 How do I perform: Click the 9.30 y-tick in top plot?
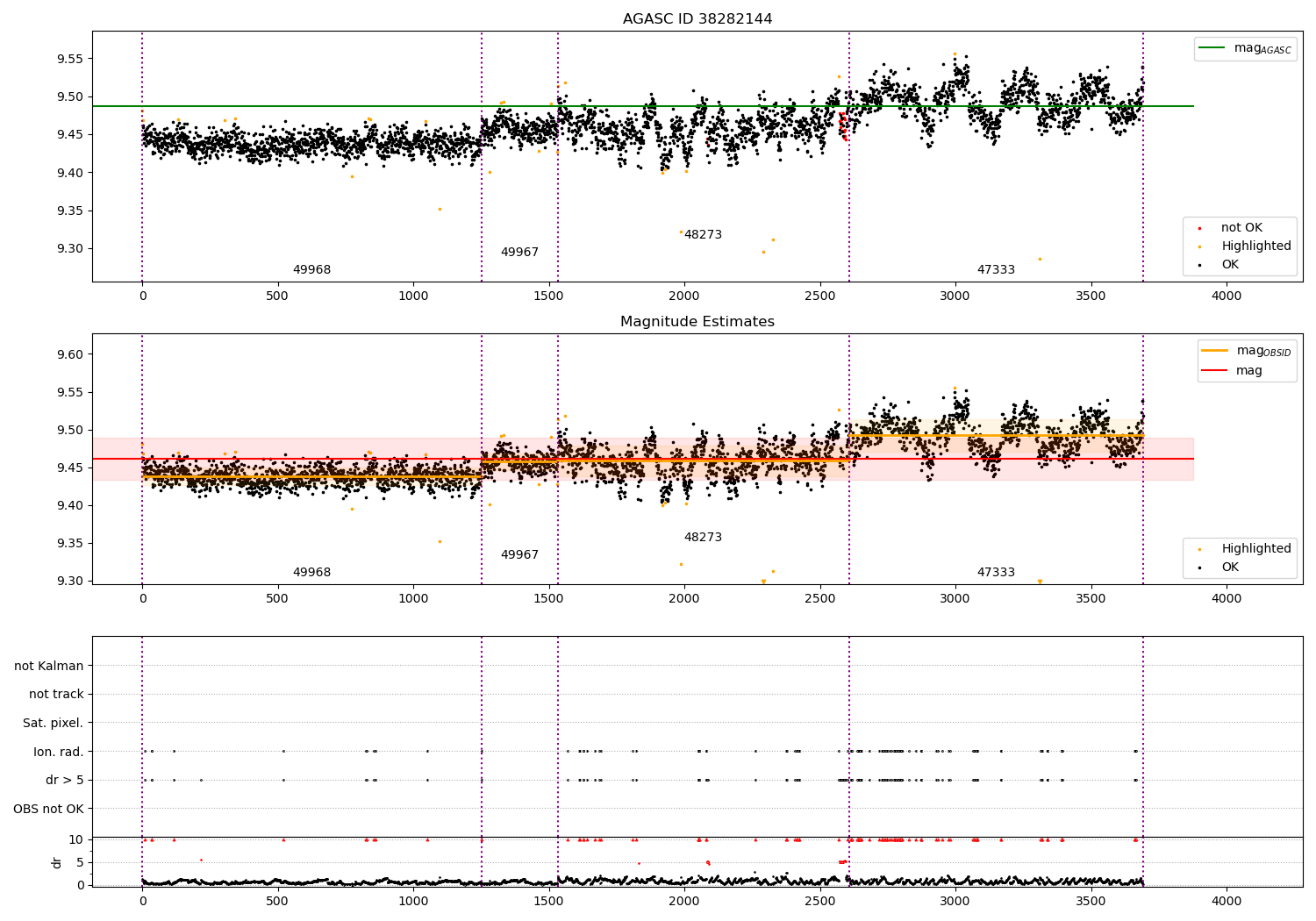point(70,249)
